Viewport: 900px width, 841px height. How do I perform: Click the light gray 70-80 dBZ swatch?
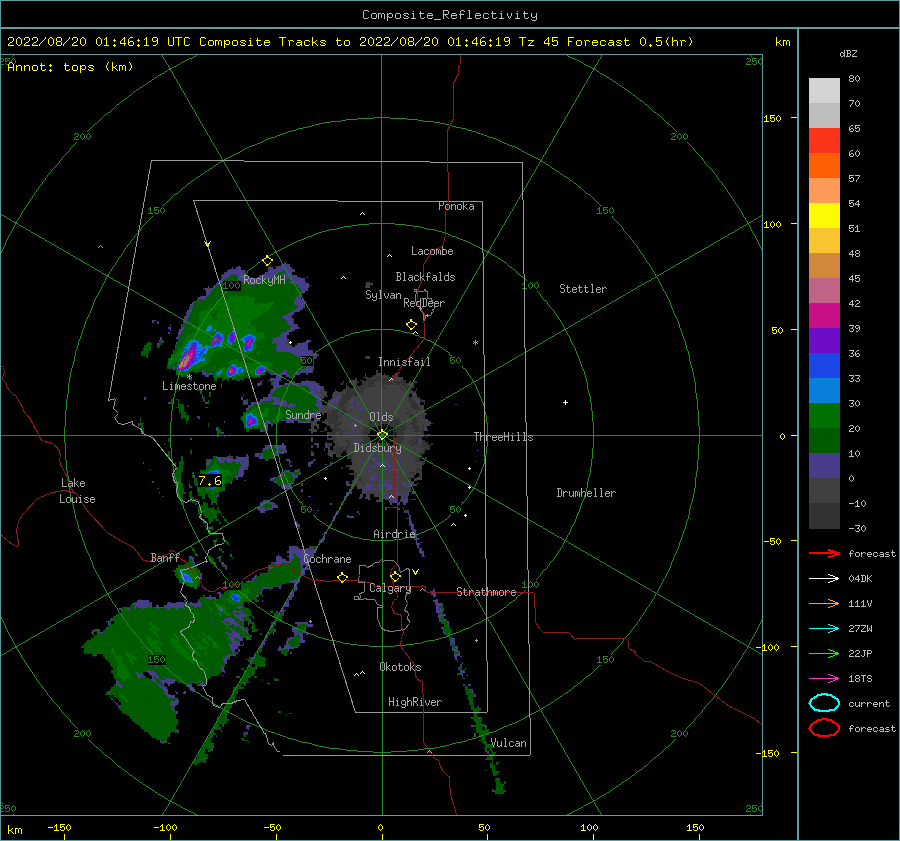tap(824, 91)
